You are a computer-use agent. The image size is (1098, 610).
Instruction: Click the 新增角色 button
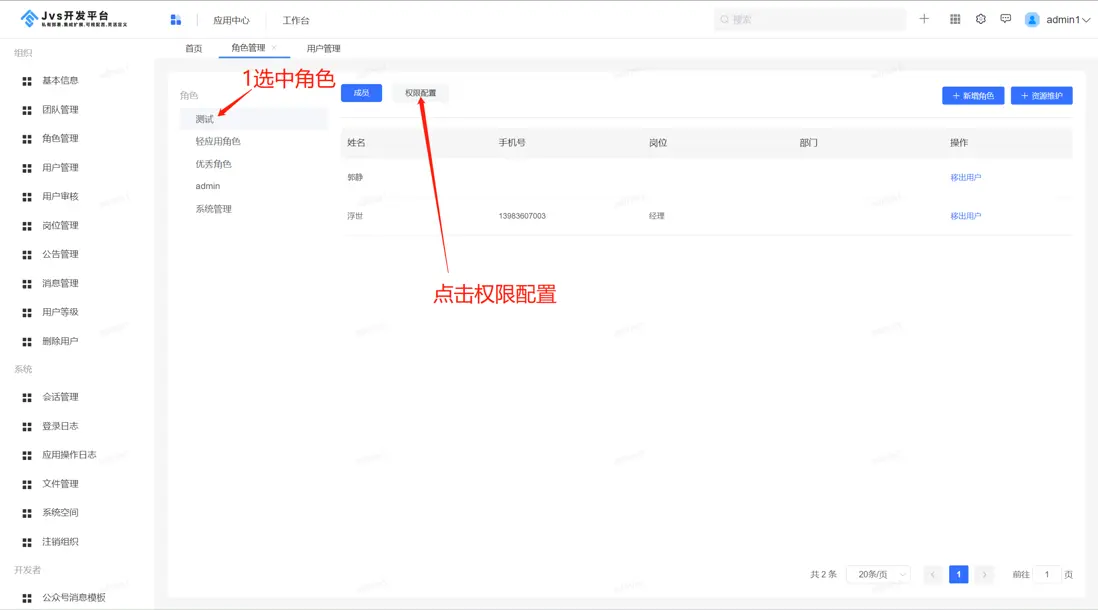tap(973, 95)
